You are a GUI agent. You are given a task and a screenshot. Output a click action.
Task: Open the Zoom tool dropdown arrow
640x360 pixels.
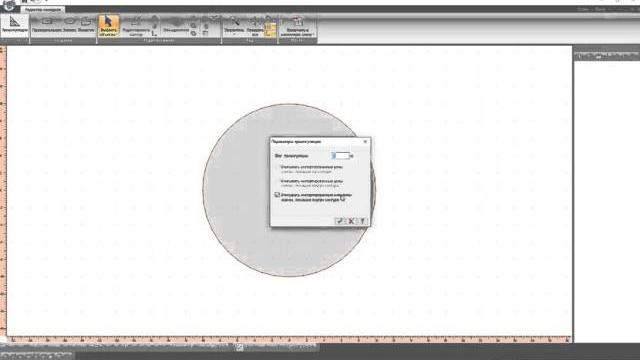pyautogui.click(x=234, y=35)
